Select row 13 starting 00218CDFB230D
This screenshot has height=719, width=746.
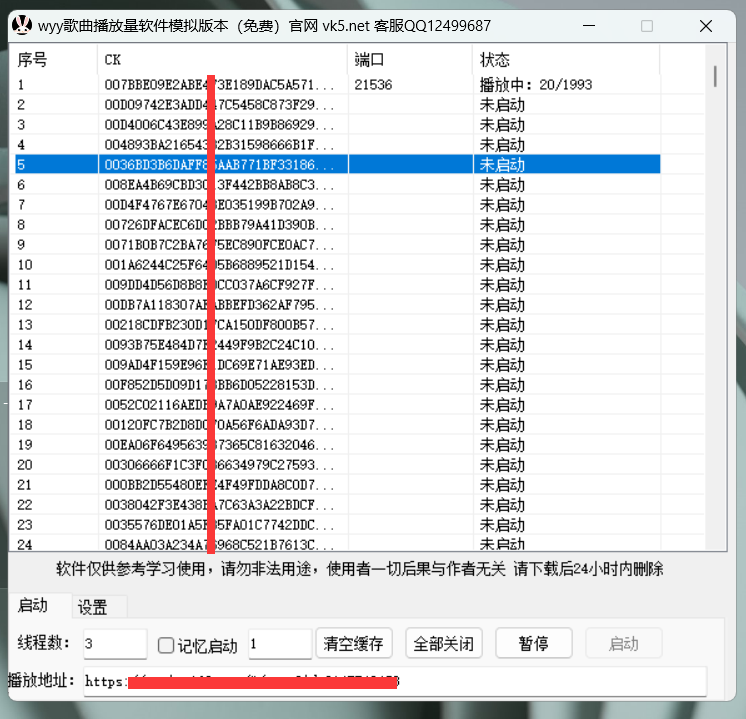[x=337, y=324]
